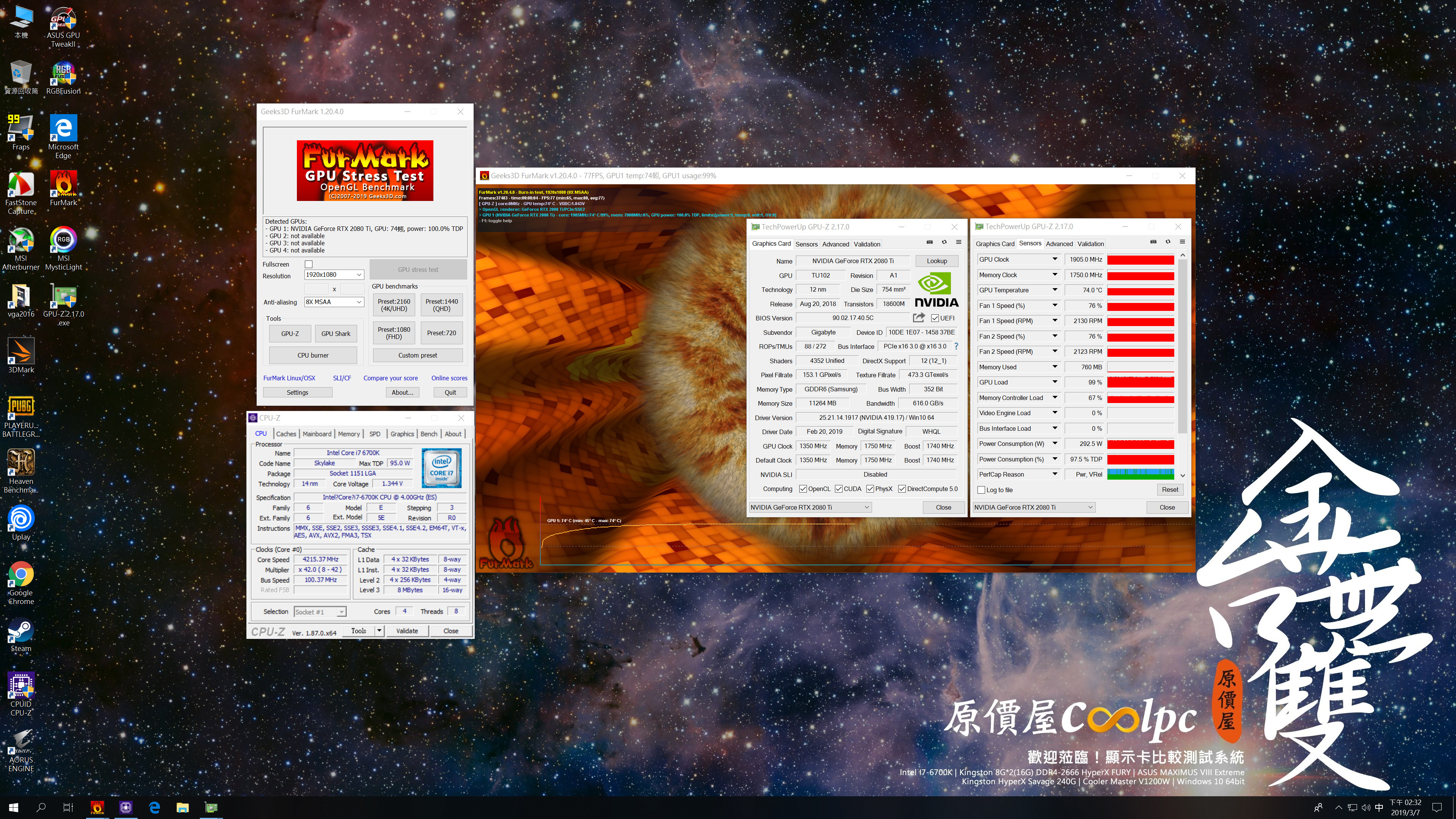This screenshot has height=819, width=1456.
Task: Launch Steam desktop shortcut
Action: click(x=21, y=635)
